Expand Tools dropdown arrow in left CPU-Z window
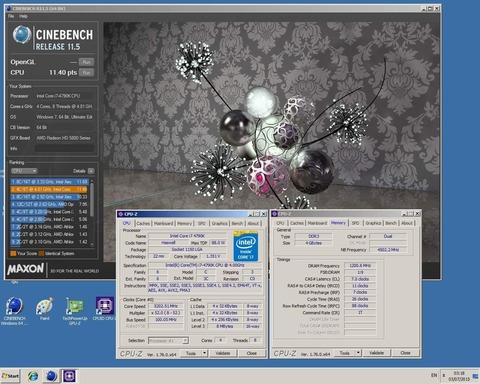This screenshot has height=384, width=480. 205,353
